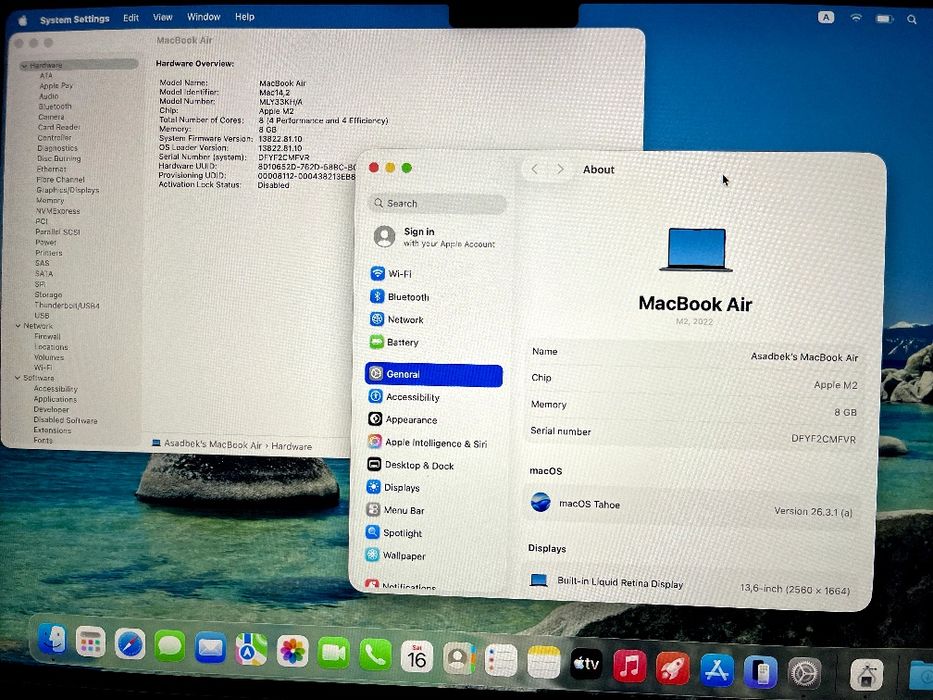This screenshot has width=933, height=700.
Task: Select Thunderbolt/USB4 in System Information
Action: click(x=67, y=305)
